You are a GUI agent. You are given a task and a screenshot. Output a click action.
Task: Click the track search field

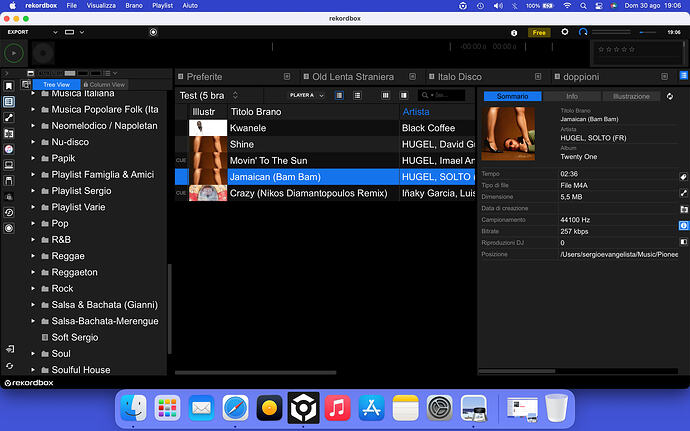click(x=441, y=95)
